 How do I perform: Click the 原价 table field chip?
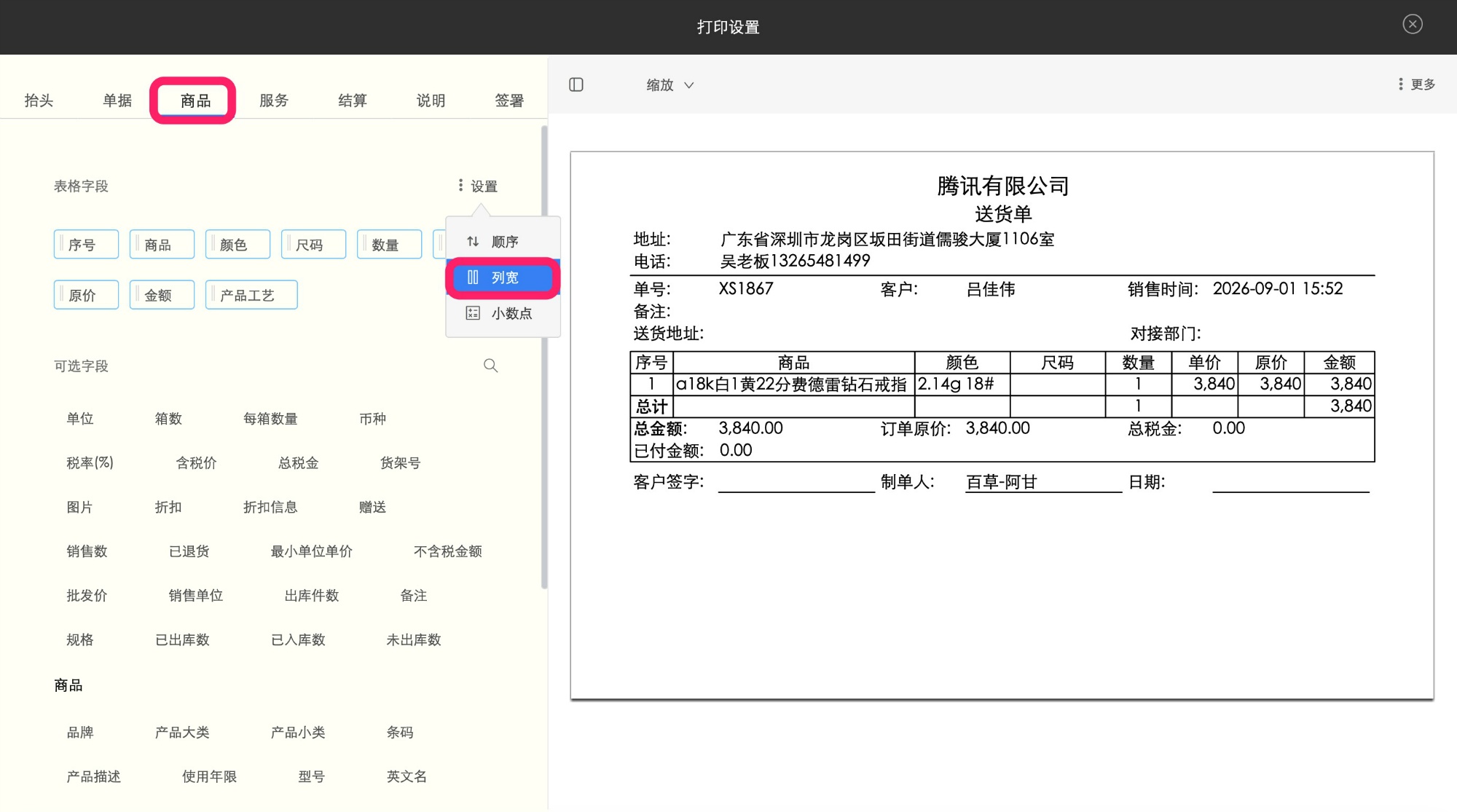point(86,295)
